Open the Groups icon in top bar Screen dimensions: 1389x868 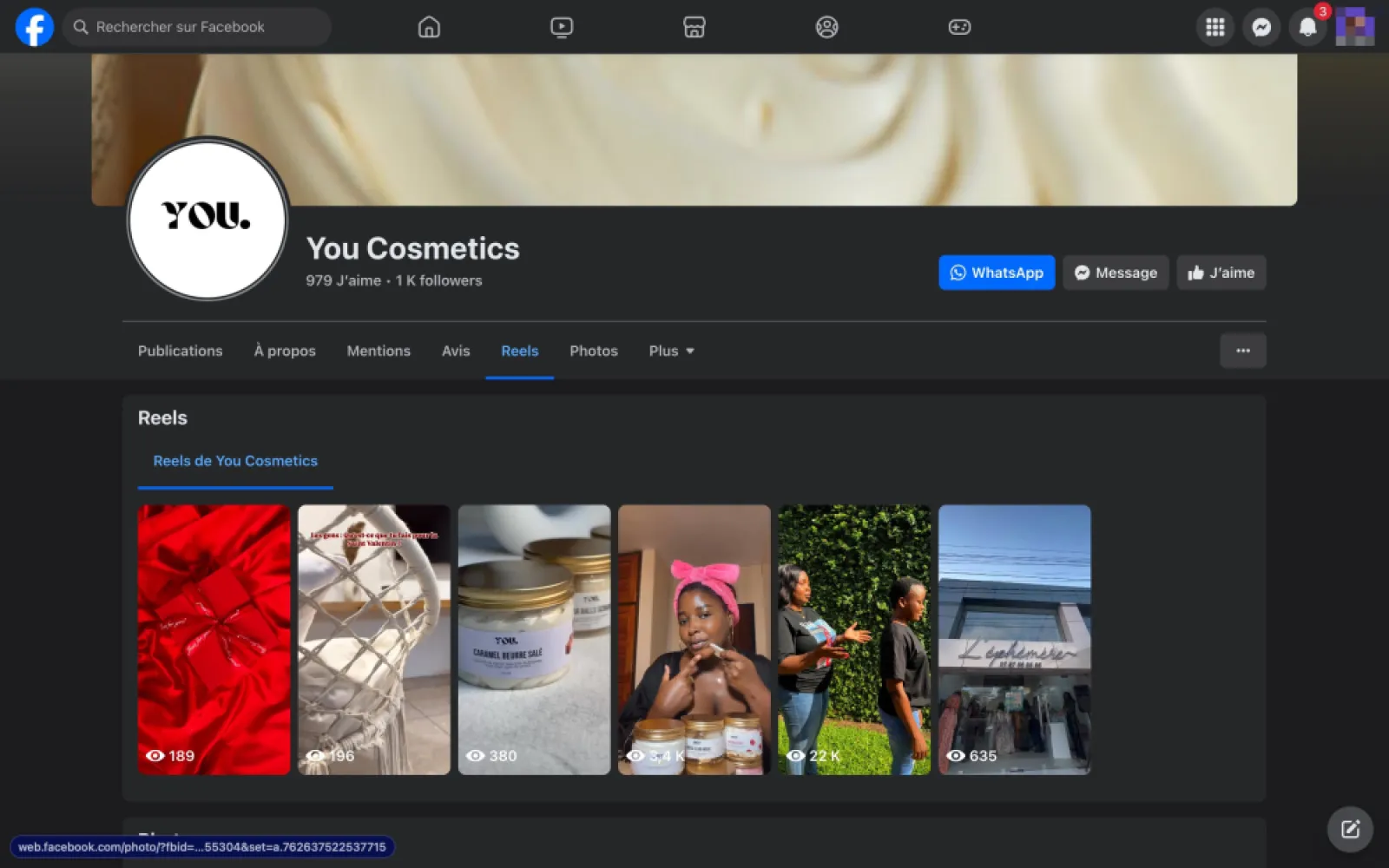coord(826,27)
